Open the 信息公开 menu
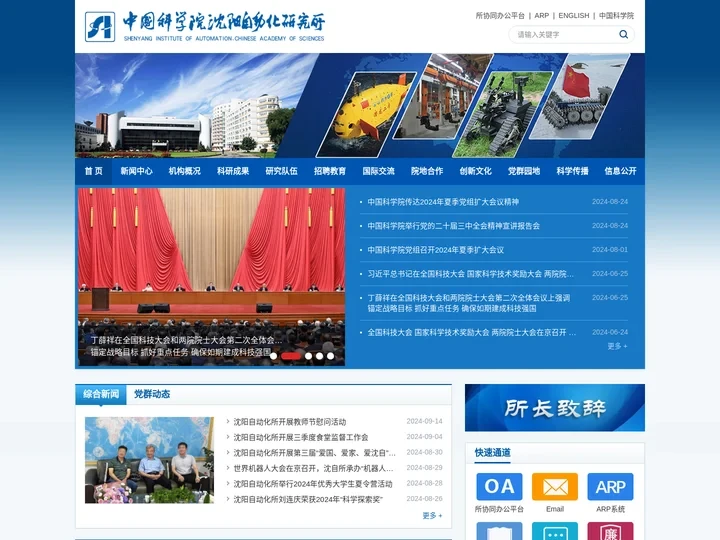This screenshot has height=540, width=720. pos(620,171)
